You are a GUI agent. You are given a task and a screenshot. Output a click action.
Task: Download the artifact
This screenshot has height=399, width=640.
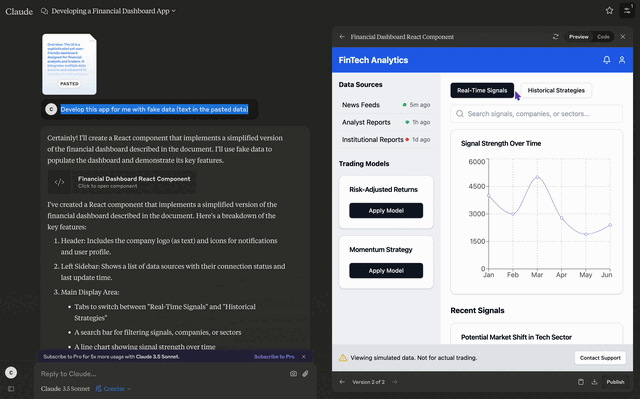[x=594, y=382]
